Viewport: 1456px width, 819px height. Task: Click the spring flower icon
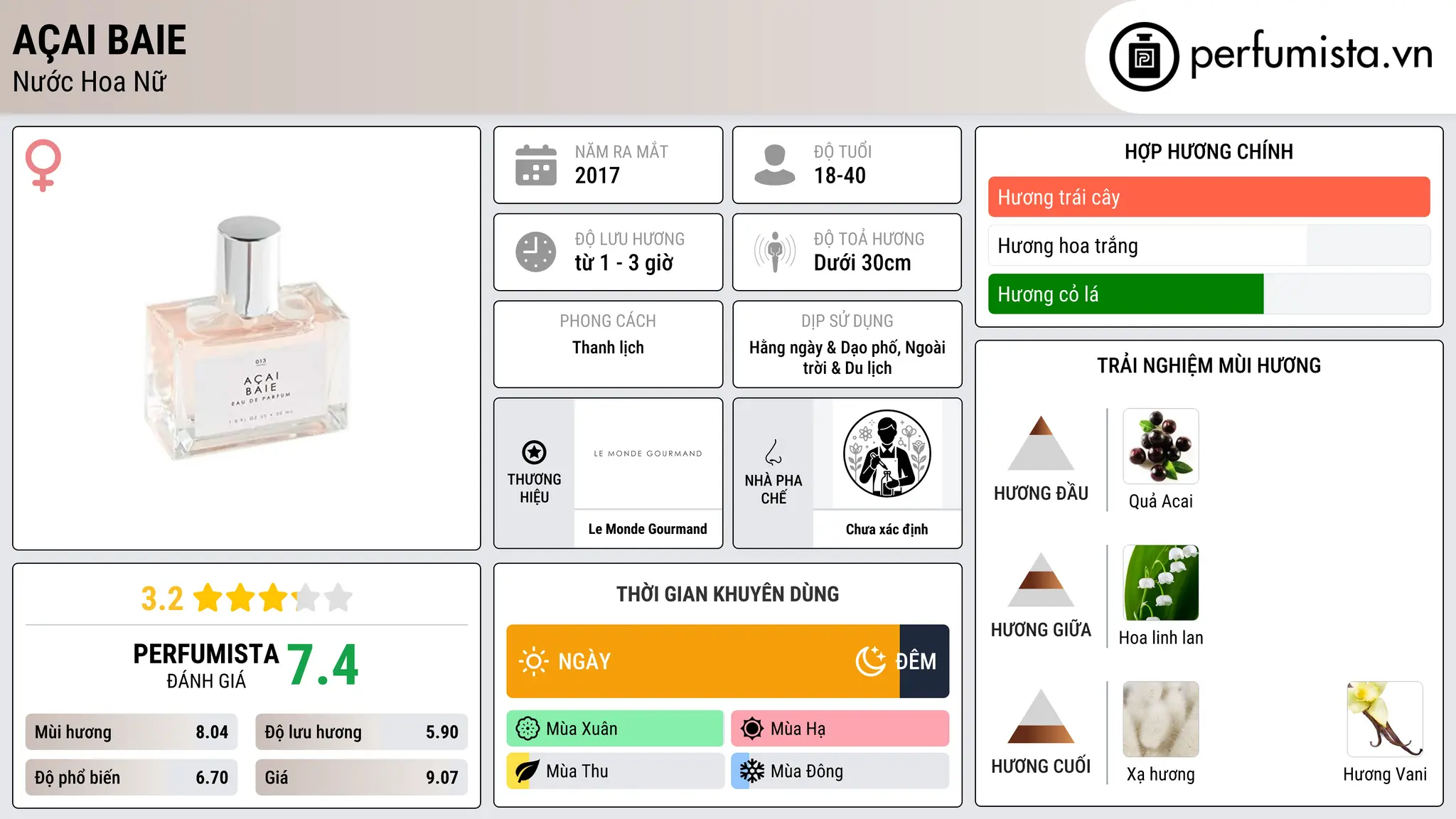click(528, 729)
